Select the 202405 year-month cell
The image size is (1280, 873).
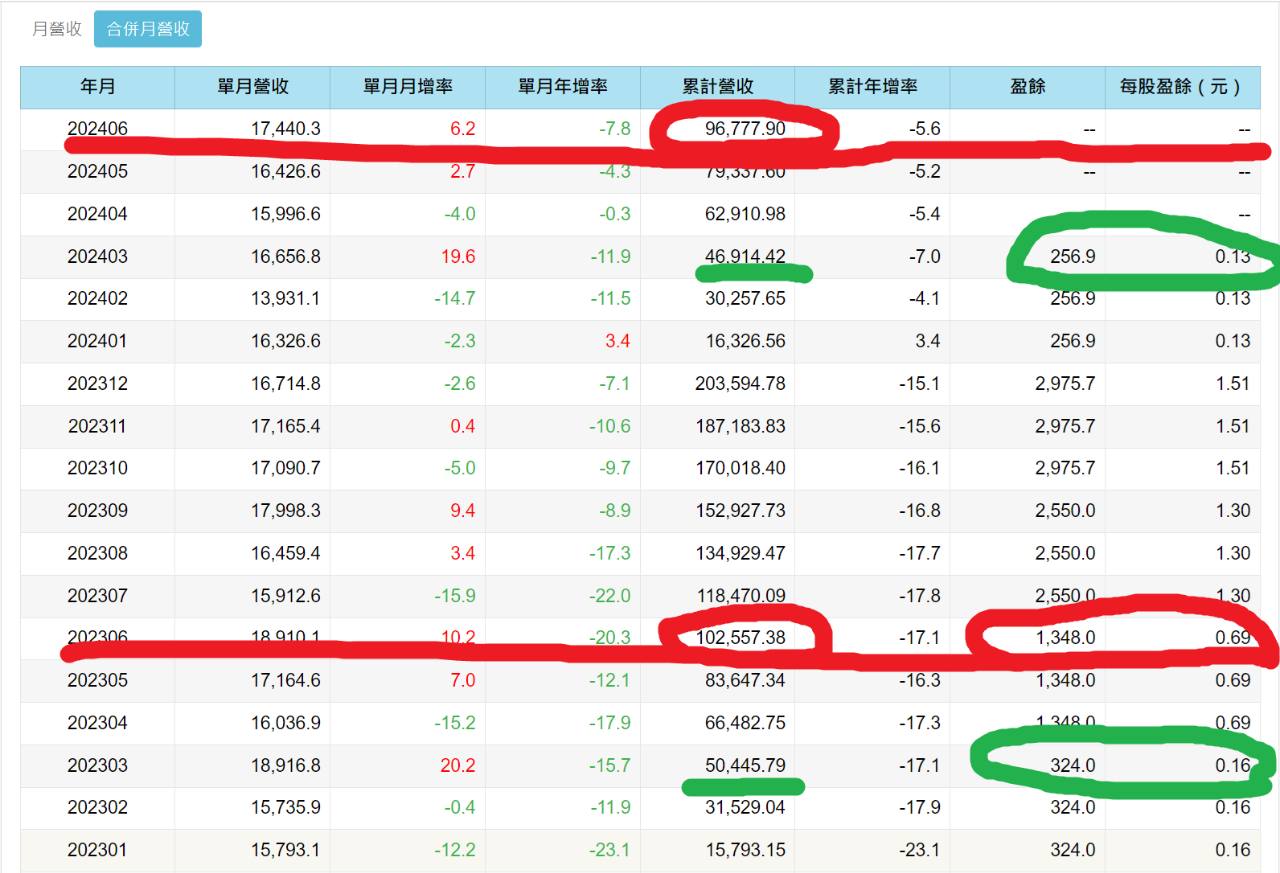tap(98, 171)
